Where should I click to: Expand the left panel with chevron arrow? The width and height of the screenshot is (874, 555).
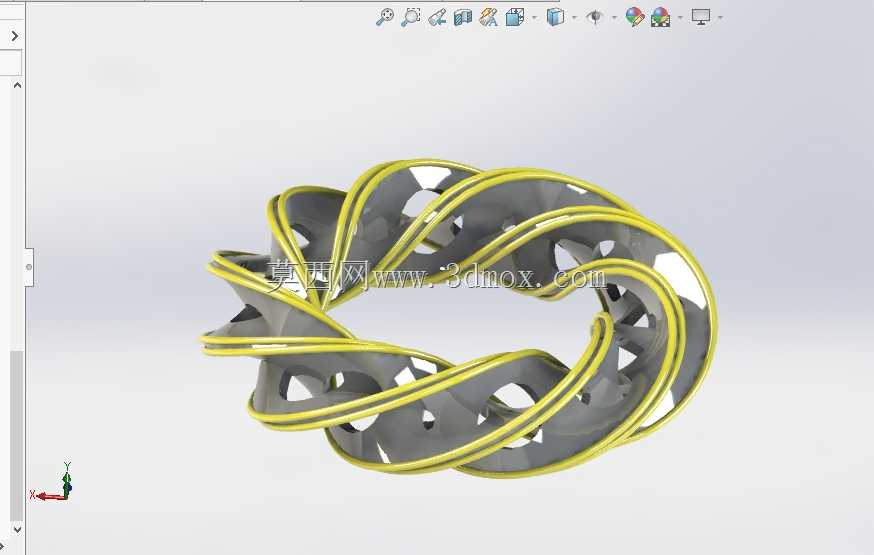pyautogui.click(x=15, y=36)
